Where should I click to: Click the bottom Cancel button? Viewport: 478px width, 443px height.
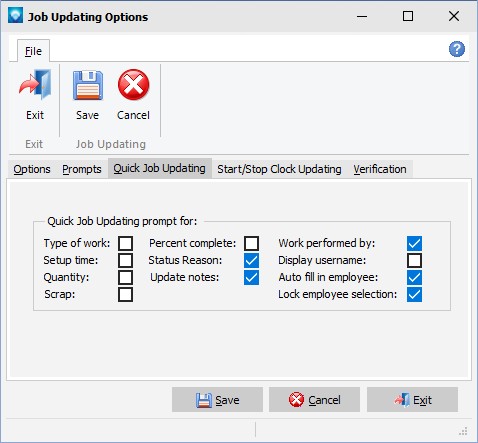[x=314, y=400]
